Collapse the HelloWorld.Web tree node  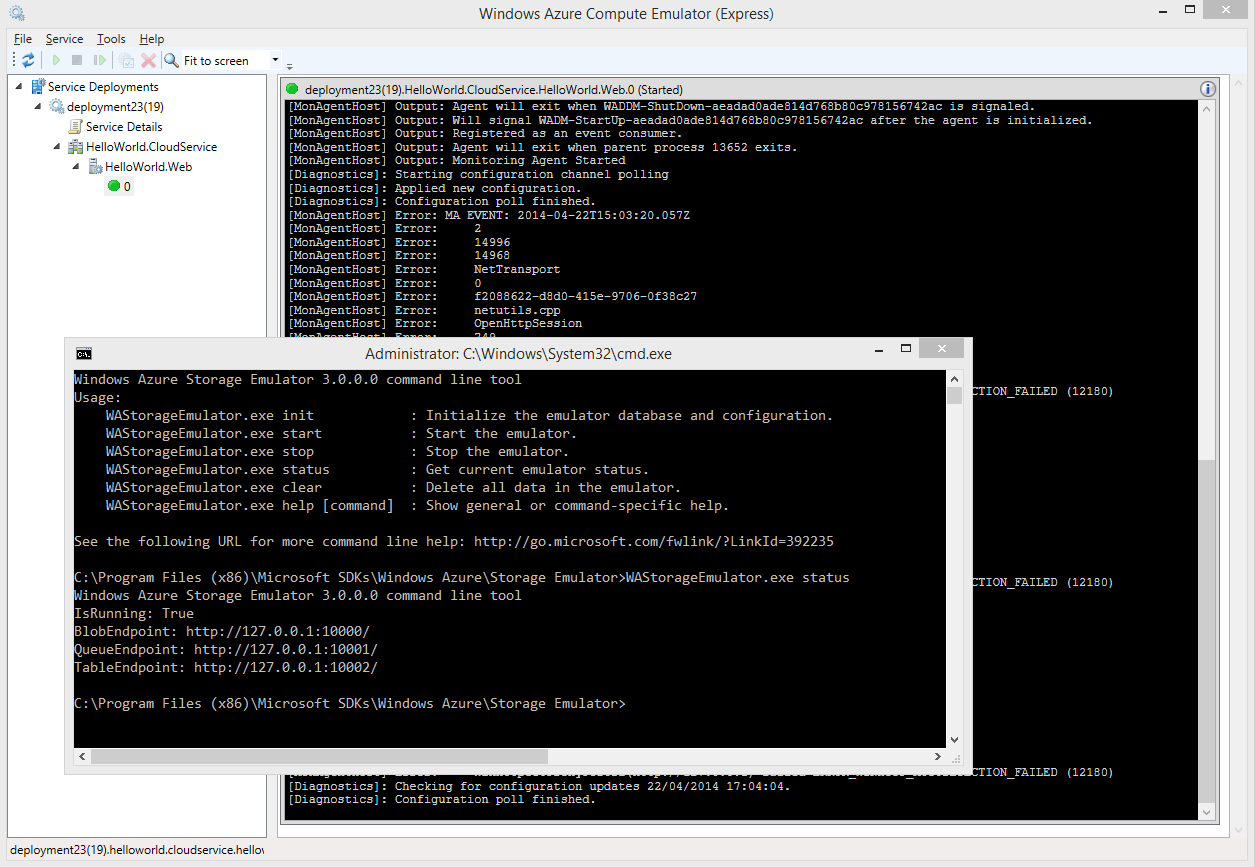point(77,167)
